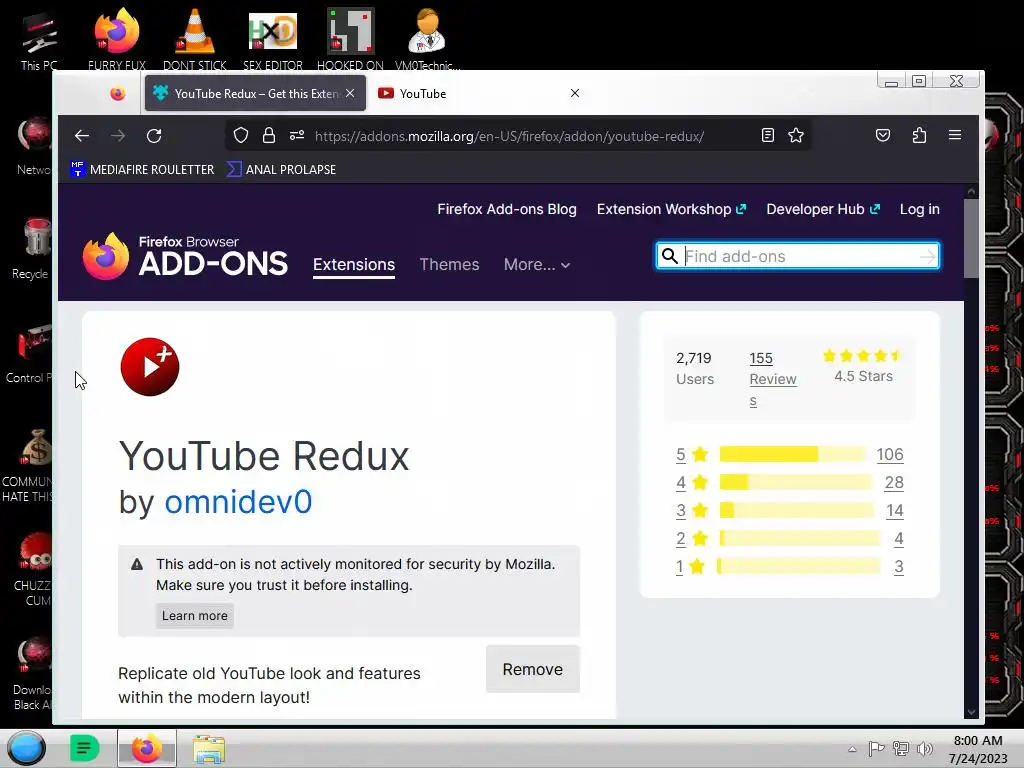Viewport: 1024px width, 768px height.
Task: Click the address bar URL
Action: tap(509, 136)
